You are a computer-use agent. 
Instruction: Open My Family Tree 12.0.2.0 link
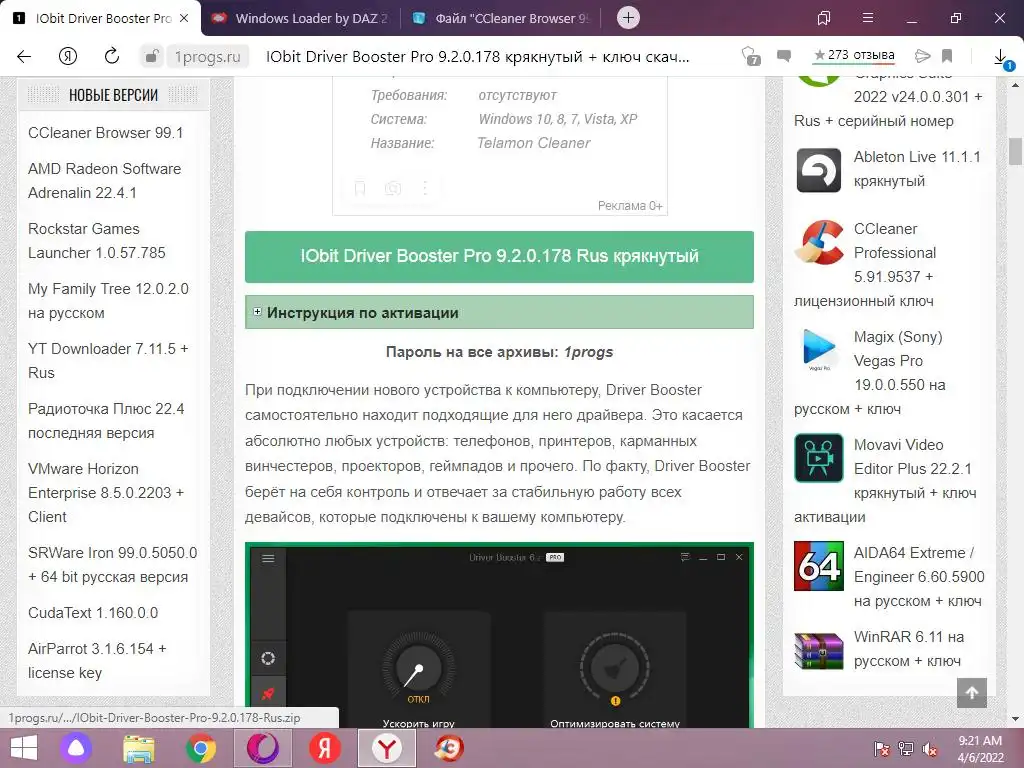pos(108,300)
